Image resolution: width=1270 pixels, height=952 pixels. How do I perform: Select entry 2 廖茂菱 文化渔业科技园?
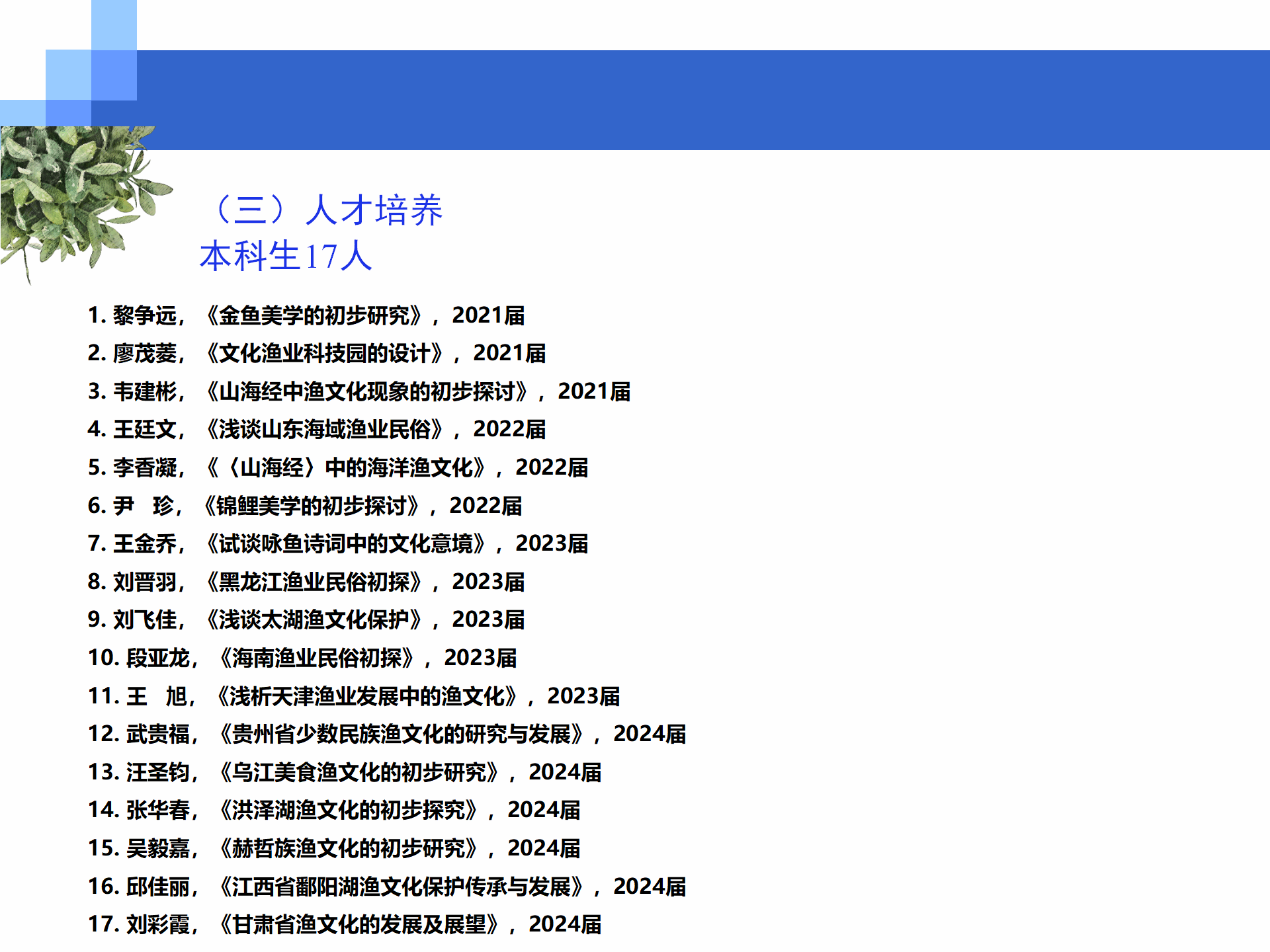pos(316,353)
